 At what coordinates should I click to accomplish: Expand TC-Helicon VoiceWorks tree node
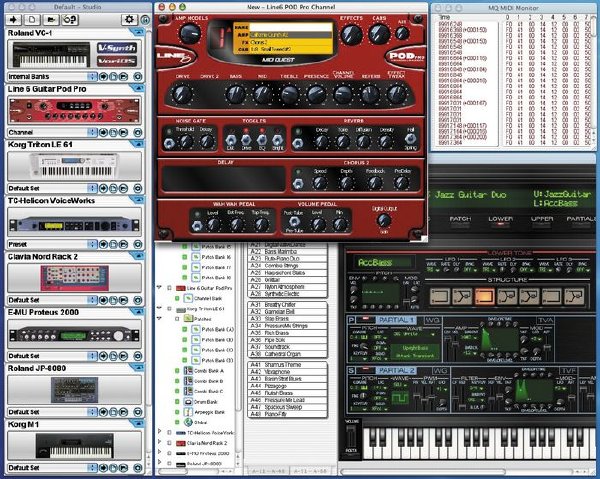160,432
